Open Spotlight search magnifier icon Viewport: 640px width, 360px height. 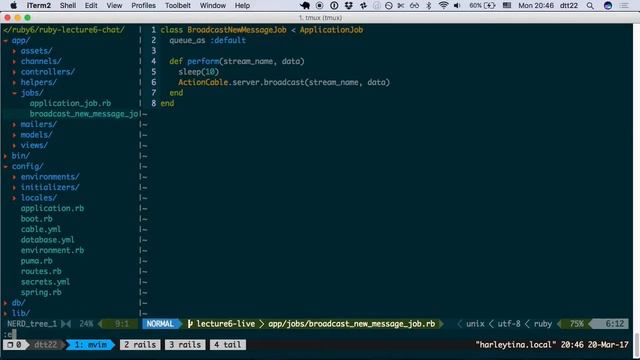click(x=590, y=5)
